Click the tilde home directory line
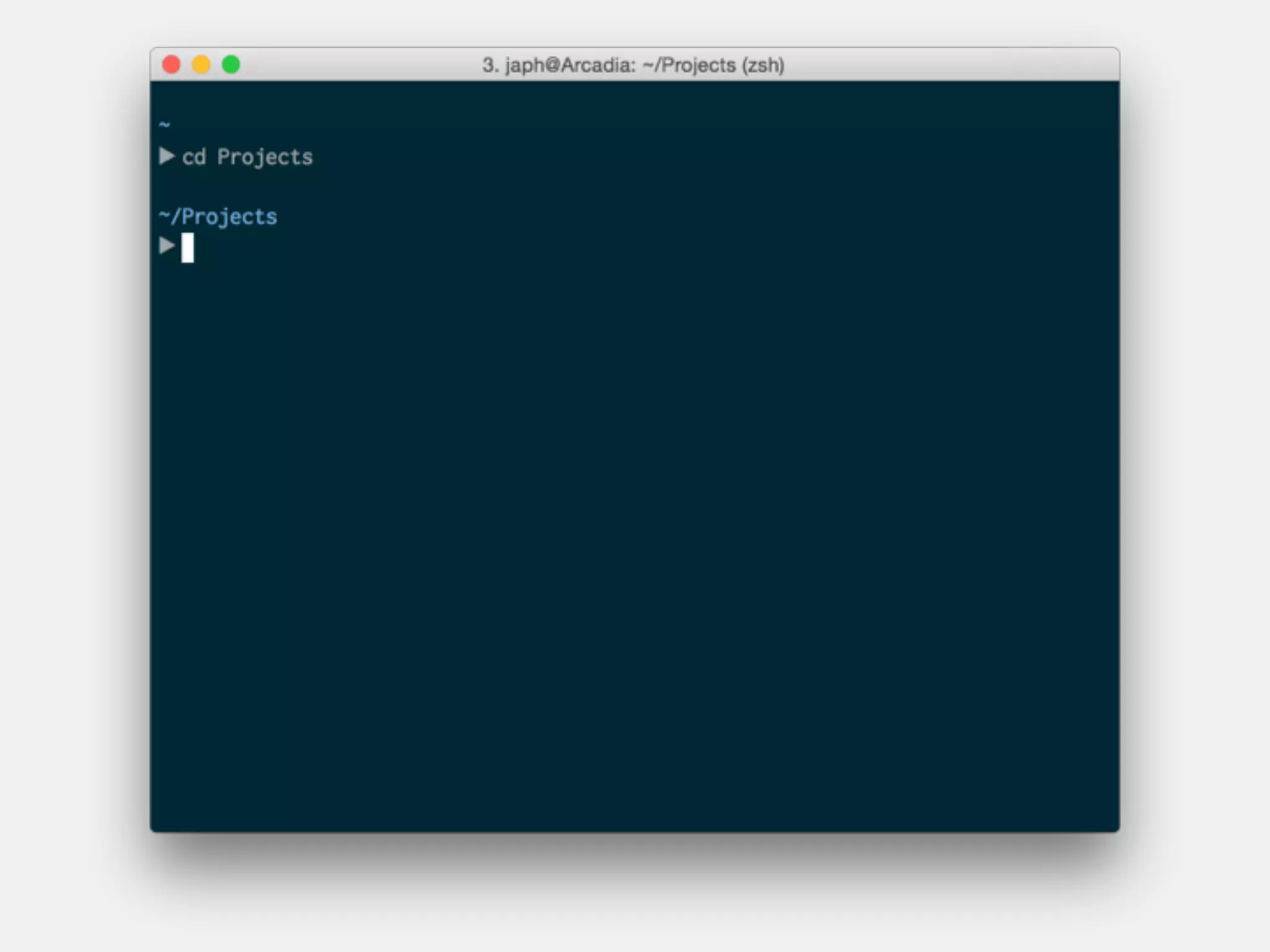The image size is (1270, 952). 164,125
